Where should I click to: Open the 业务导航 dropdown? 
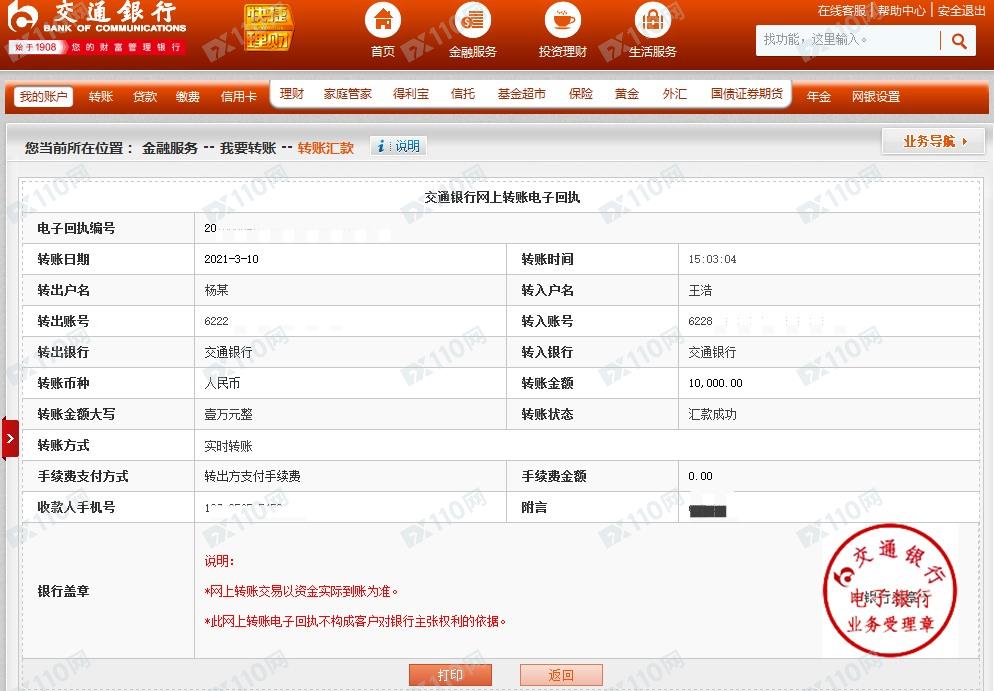(x=933, y=141)
